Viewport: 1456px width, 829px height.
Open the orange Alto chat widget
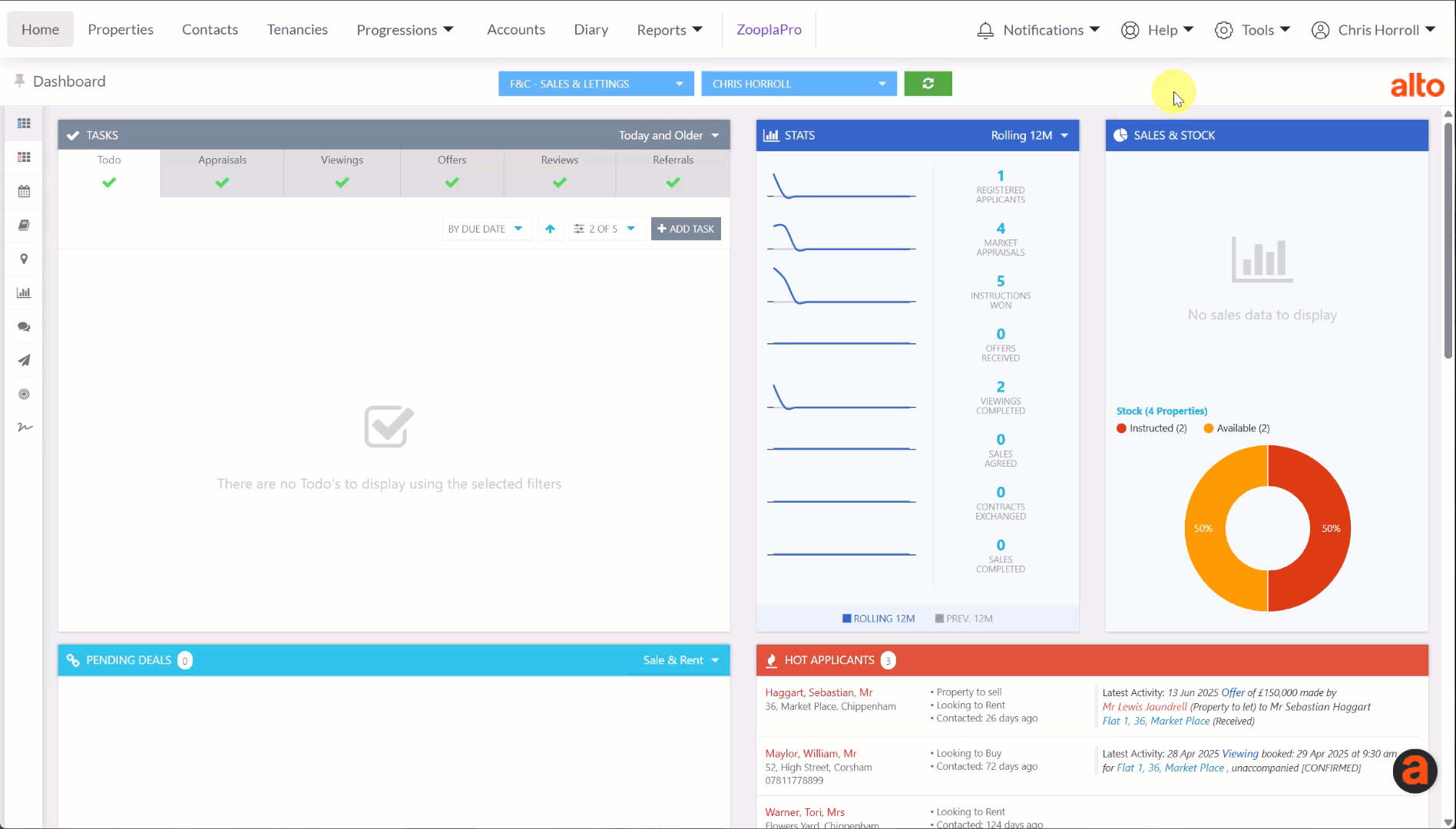point(1415,771)
